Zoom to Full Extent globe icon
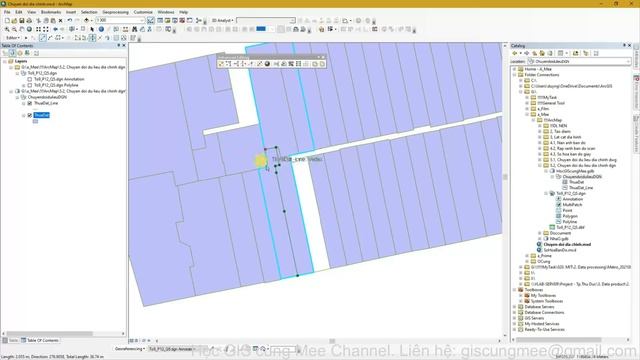Image resolution: width=640 pixels, height=360 pixels. (29, 29)
